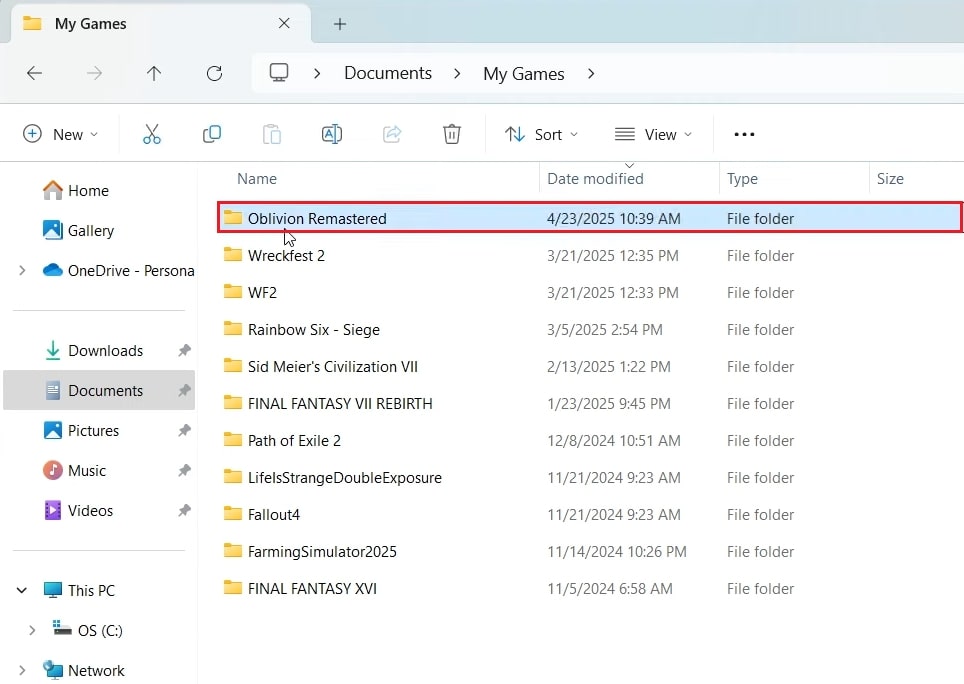
Task: Select the My Games tab
Action: [161, 23]
